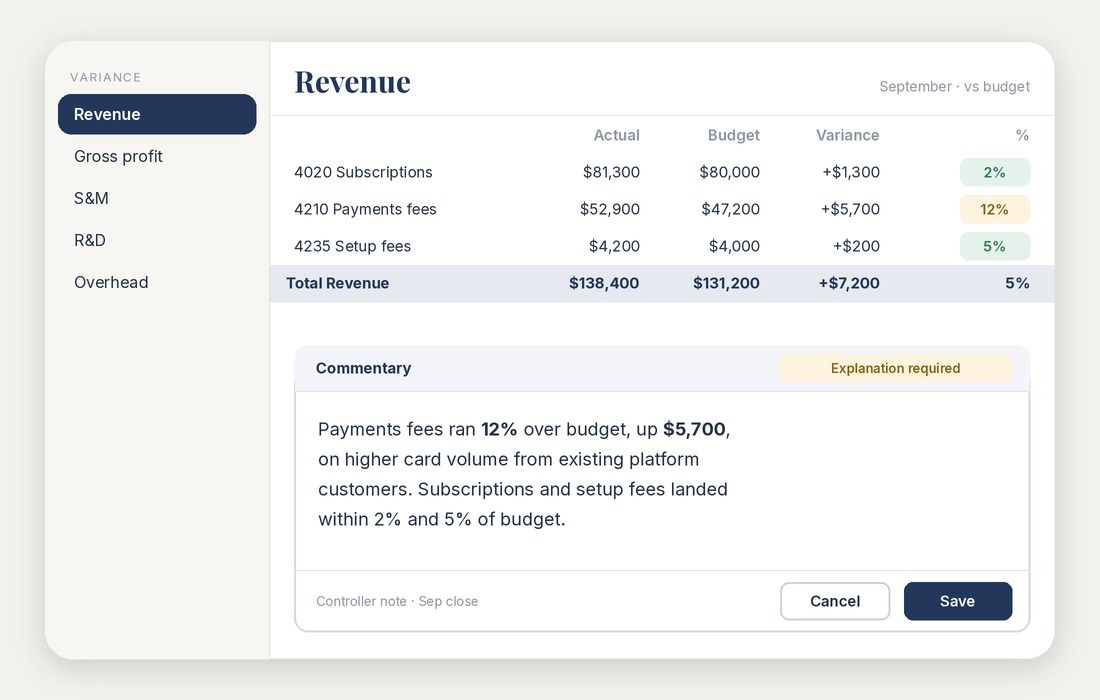
Task: Click the 2% Subscriptions variance badge
Action: (x=995, y=173)
